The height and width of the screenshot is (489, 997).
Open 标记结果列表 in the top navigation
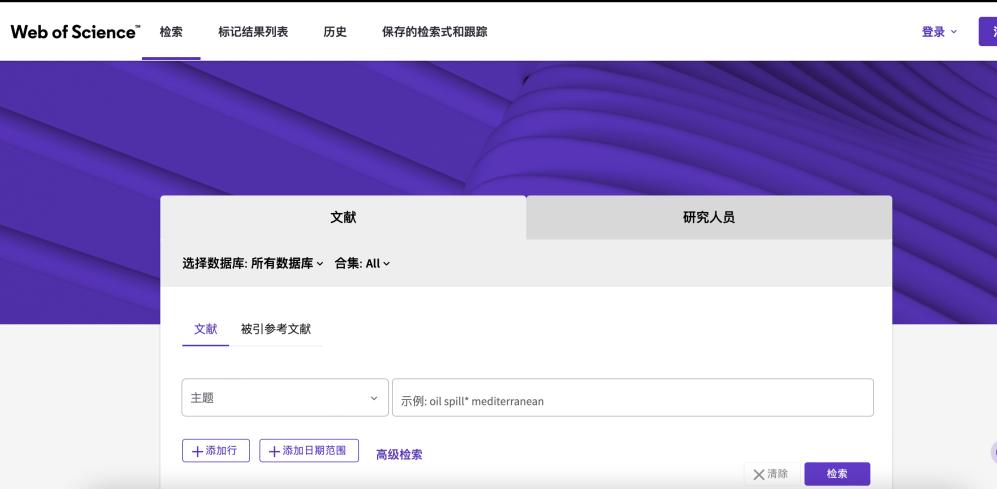253,32
